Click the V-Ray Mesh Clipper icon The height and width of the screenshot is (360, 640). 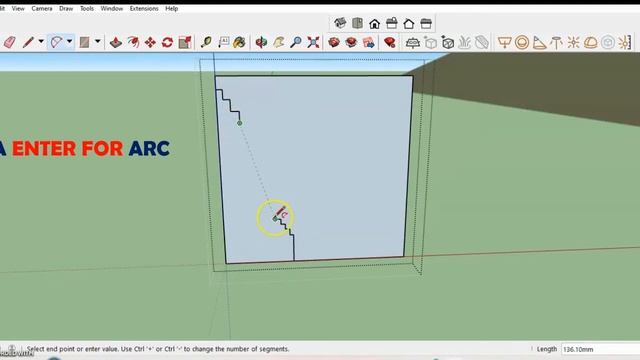tap(482, 42)
